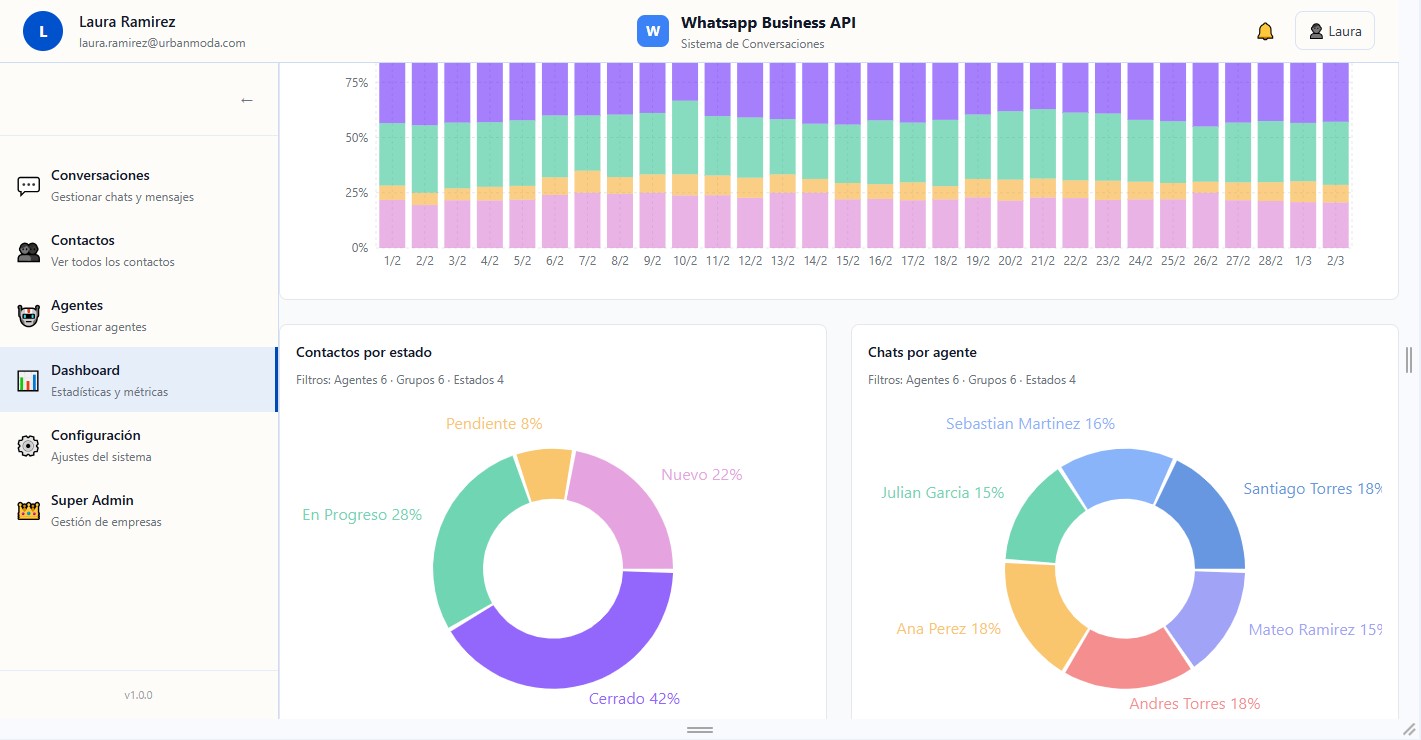Image resolution: width=1421 pixels, height=740 pixels.
Task: Click the Dashboard bar chart icon
Action: (x=28, y=381)
